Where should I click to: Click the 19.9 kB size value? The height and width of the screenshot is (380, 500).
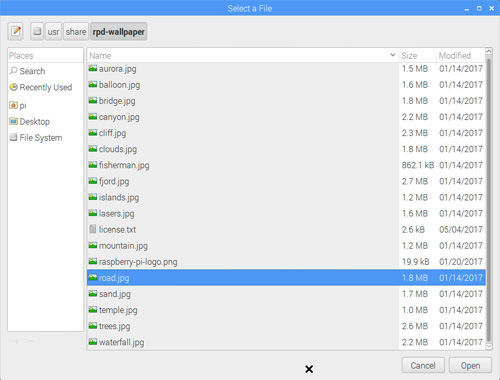point(415,262)
